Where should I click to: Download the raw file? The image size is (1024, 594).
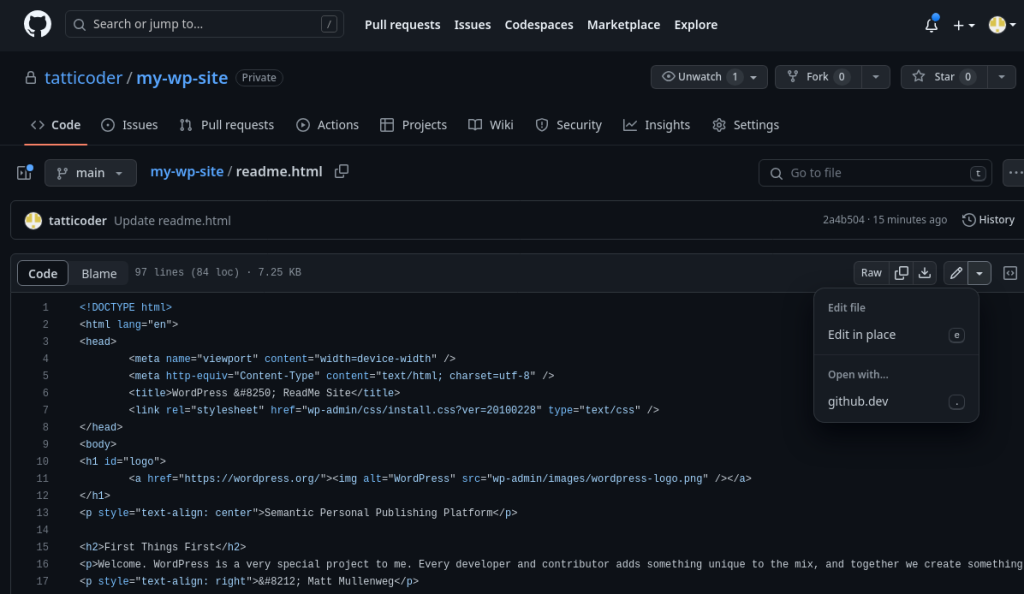pyautogui.click(x=925, y=273)
